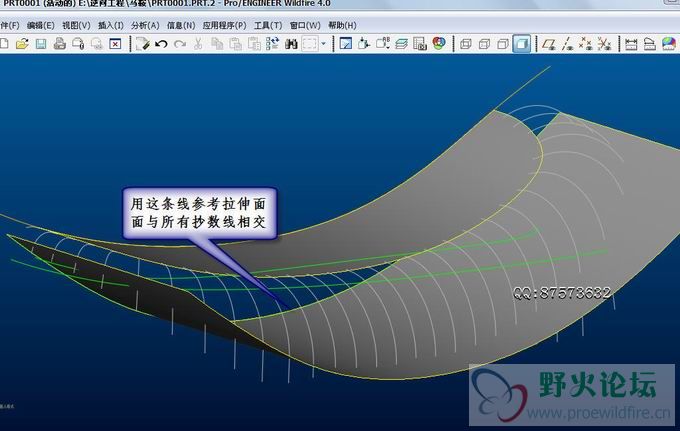Click the Regenerate model icon
The image size is (680, 431).
coord(142,43)
